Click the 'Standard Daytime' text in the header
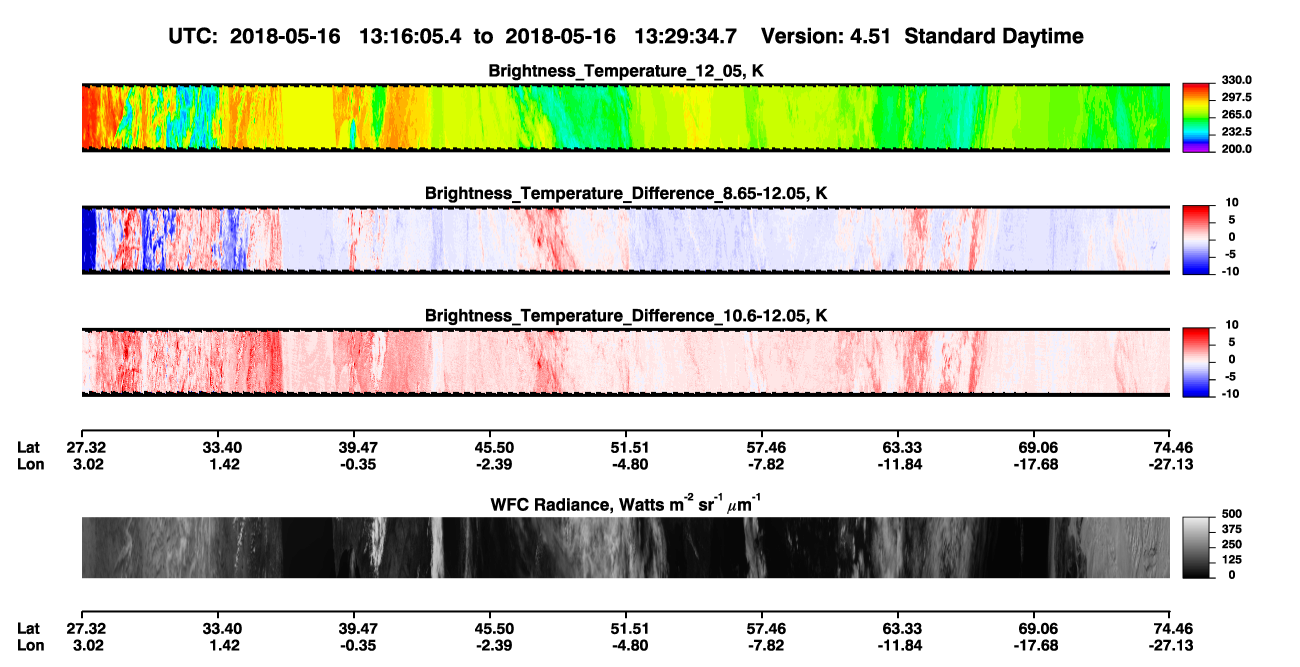Screen dimensions: 1300x667 click(992, 37)
